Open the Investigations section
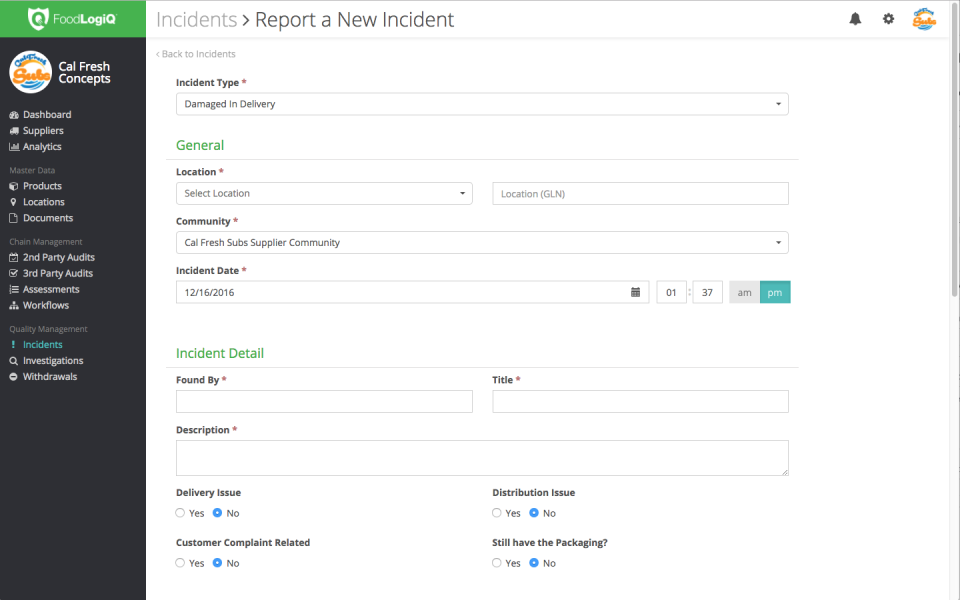Image resolution: width=960 pixels, height=600 pixels. (49, 360)
